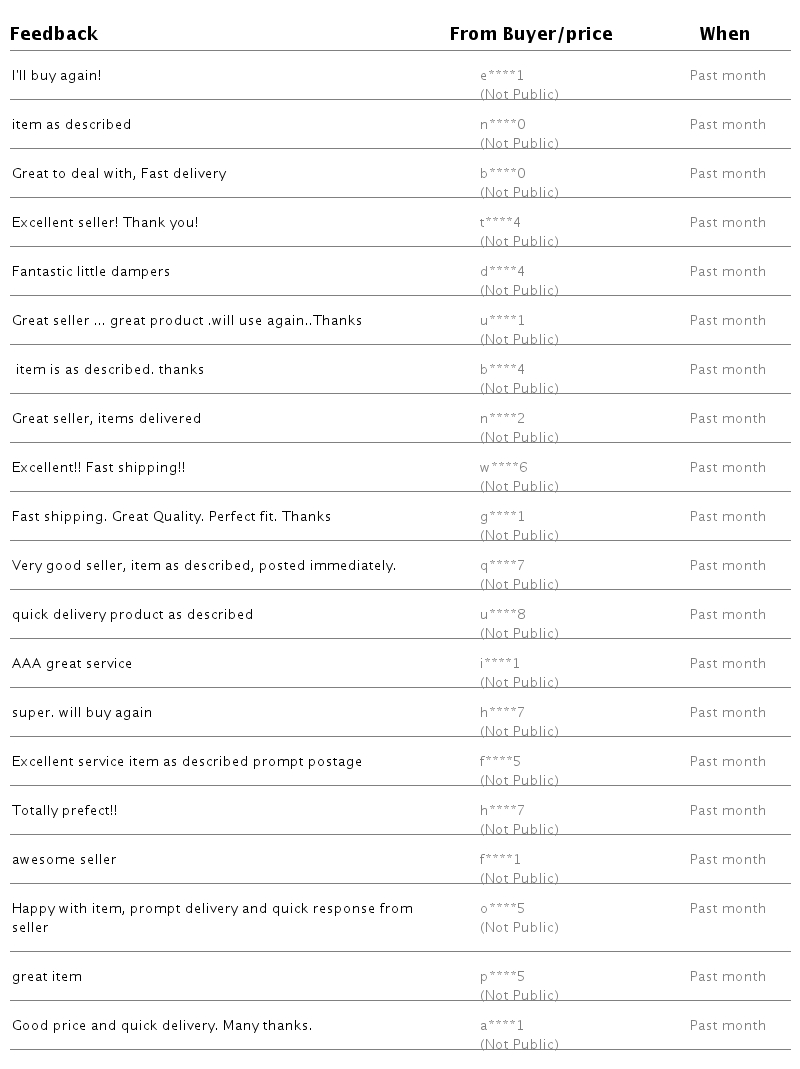
Task: Open buyer e****1 profile link
Action: (x=502, y=75)
